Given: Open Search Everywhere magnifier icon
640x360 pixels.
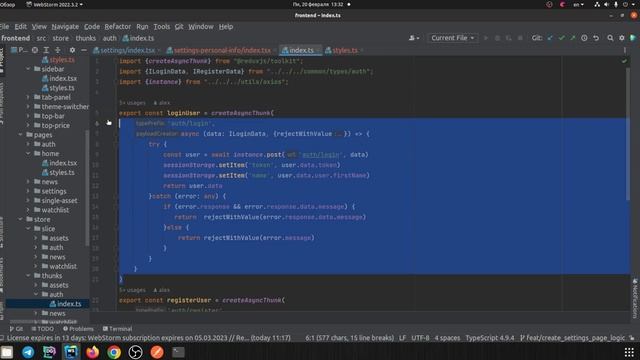Looking at the screenshot, I should (610, 38).
